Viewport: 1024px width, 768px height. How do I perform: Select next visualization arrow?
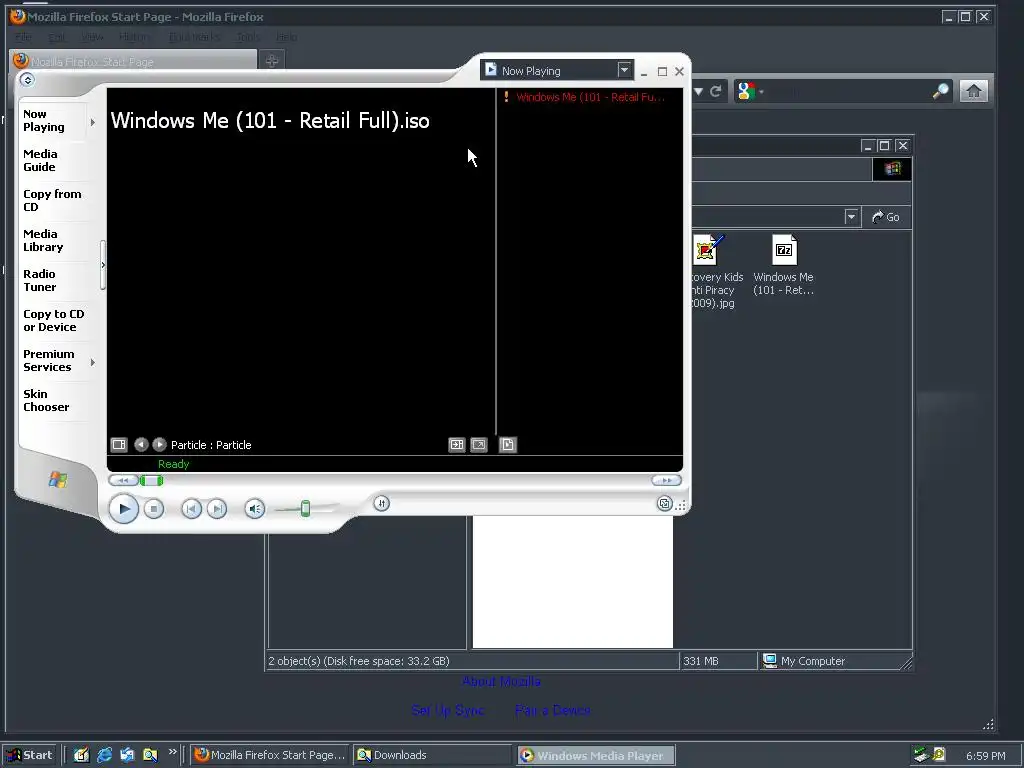159,445
